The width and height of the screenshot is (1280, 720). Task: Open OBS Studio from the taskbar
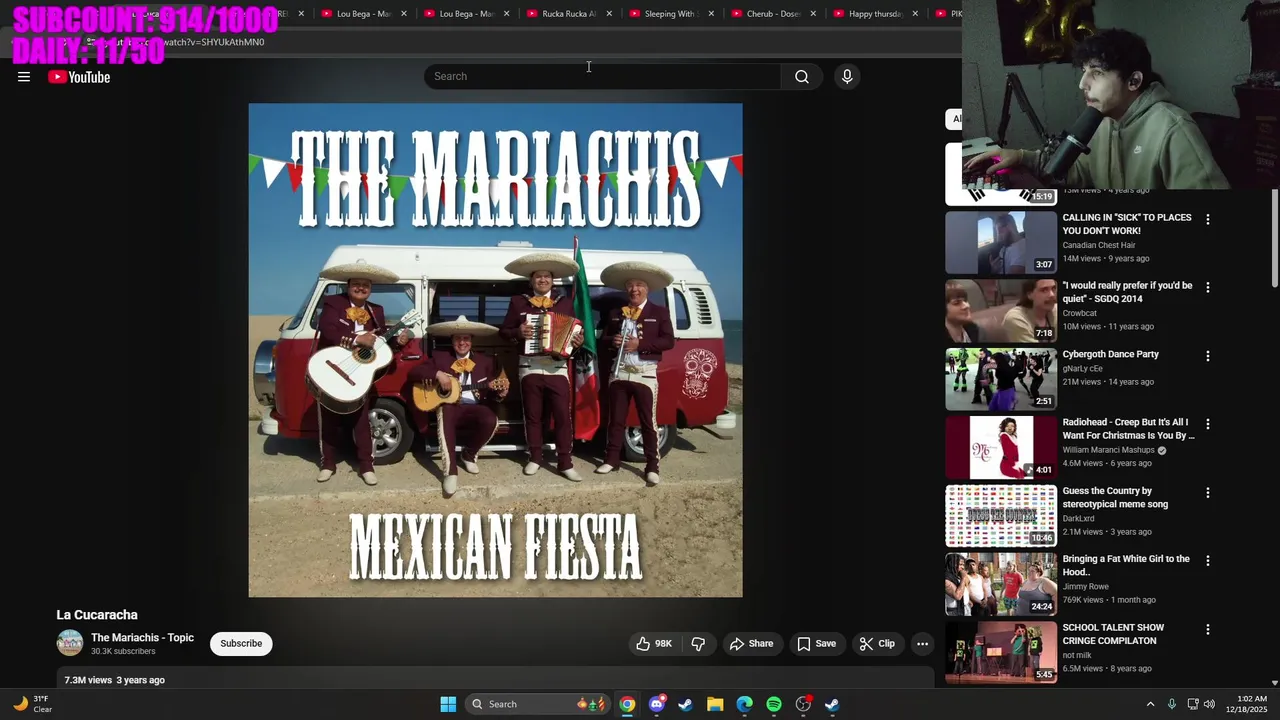[803, 704]
